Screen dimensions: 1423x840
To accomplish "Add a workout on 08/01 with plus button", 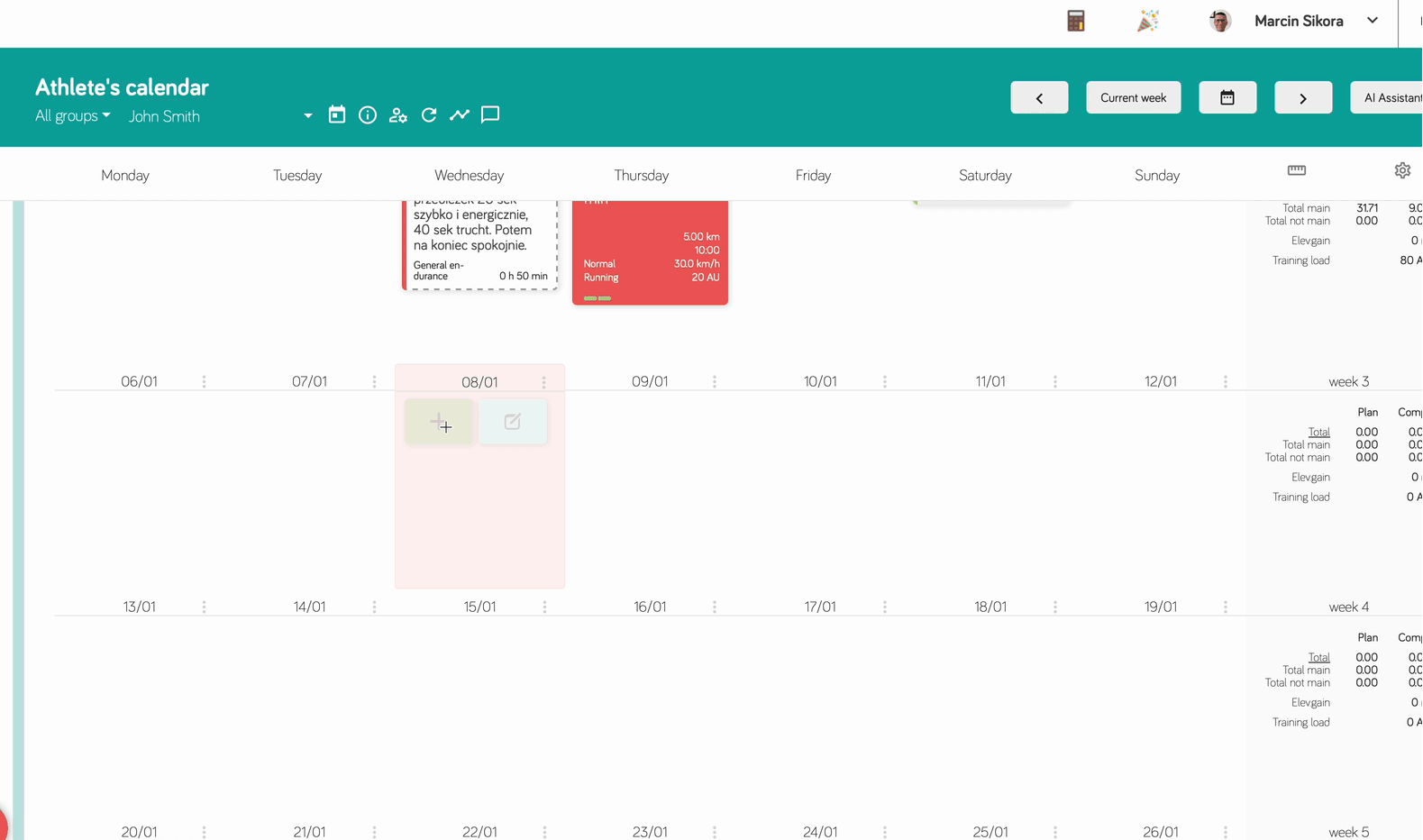I will point(439,422).
